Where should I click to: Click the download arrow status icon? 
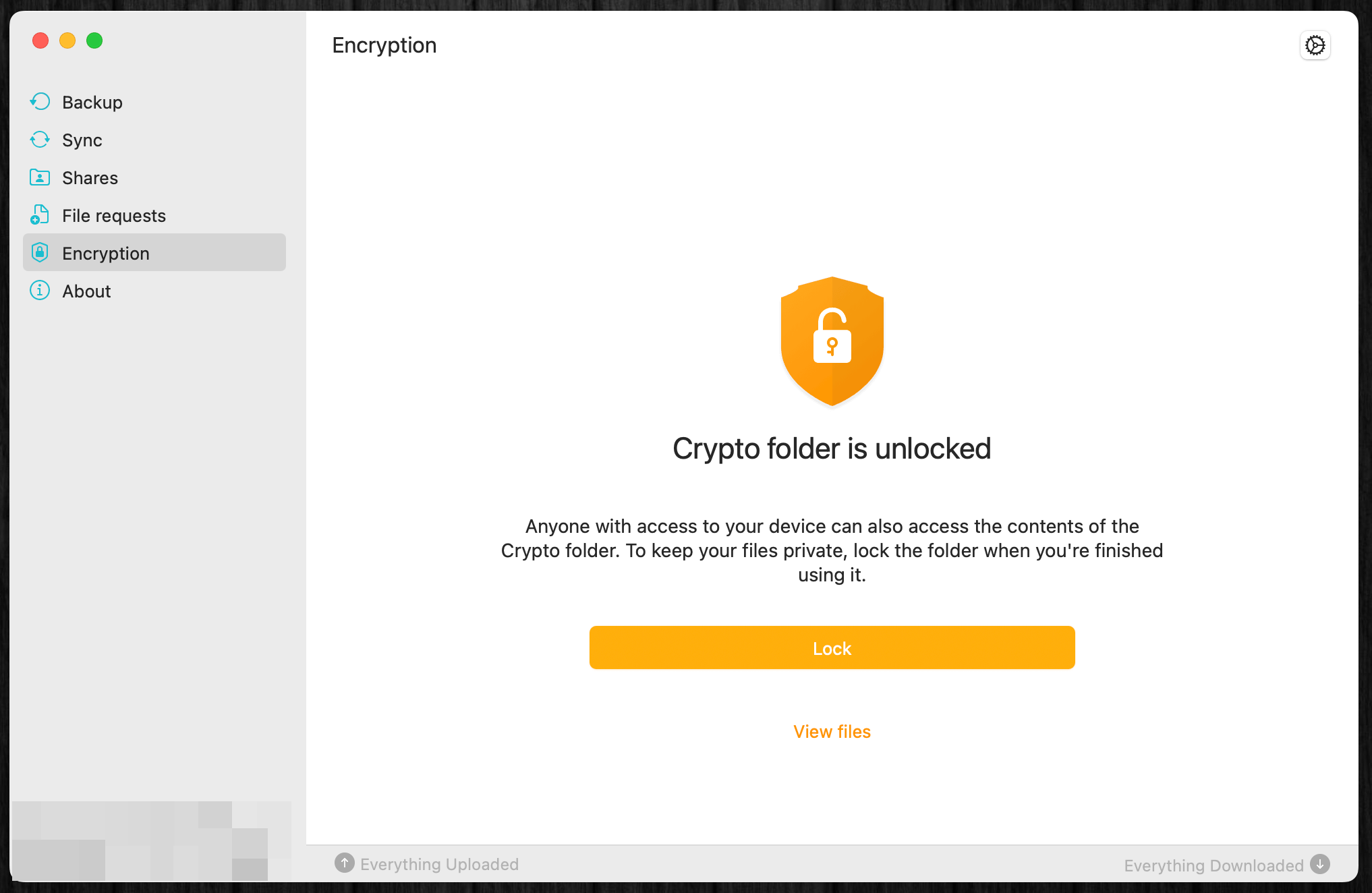[1320, 864]
